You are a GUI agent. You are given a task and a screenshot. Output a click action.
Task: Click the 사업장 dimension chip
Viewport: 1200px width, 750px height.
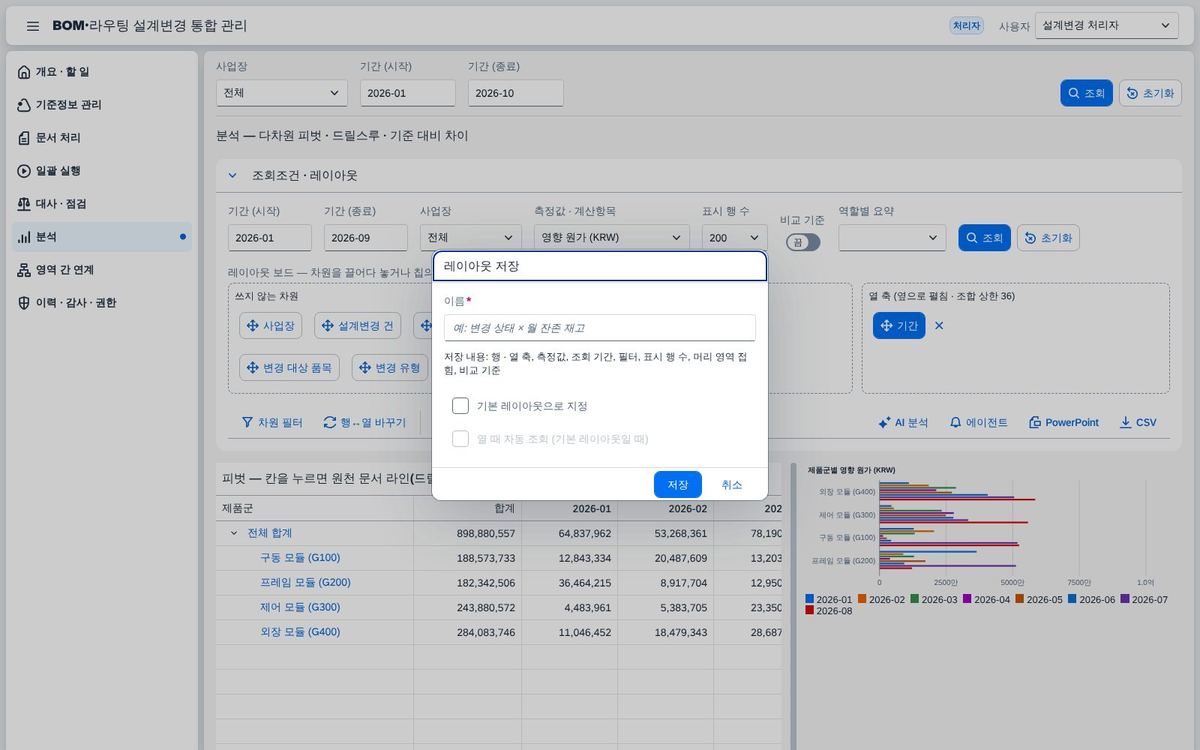pos(270,326)
